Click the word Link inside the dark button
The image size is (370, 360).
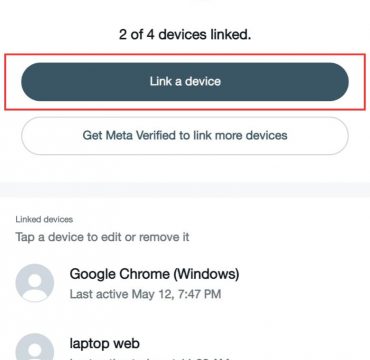coord(160,81)
